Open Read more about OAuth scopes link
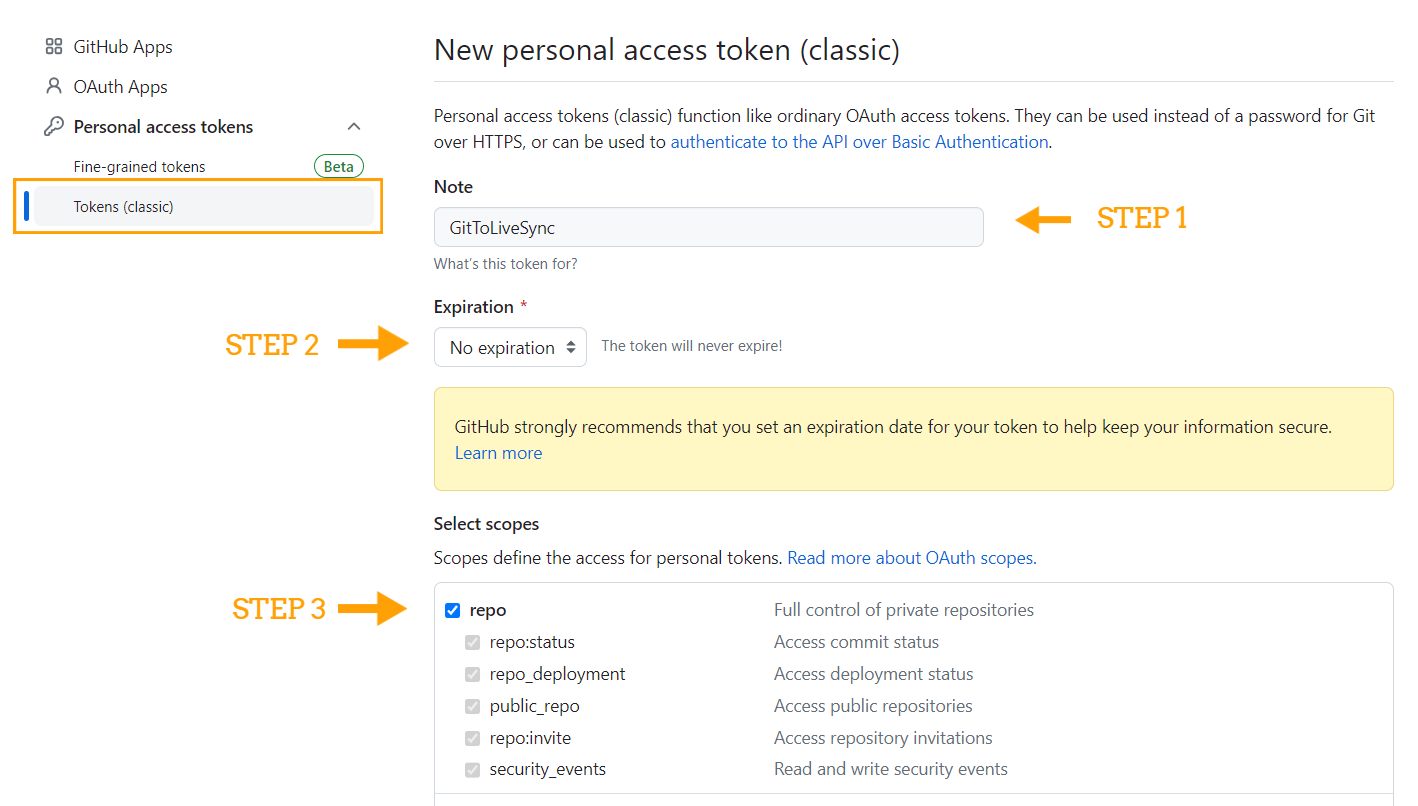Viewport: 1418px width, 806px height. (911, 558)
